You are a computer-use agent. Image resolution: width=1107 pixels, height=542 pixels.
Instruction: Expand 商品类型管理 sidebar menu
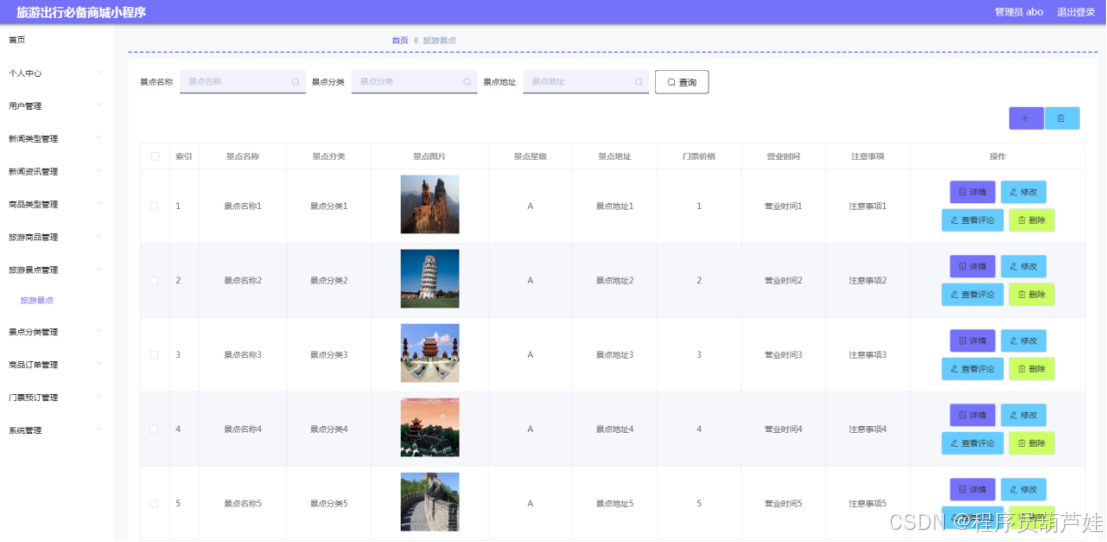point(56,205)
